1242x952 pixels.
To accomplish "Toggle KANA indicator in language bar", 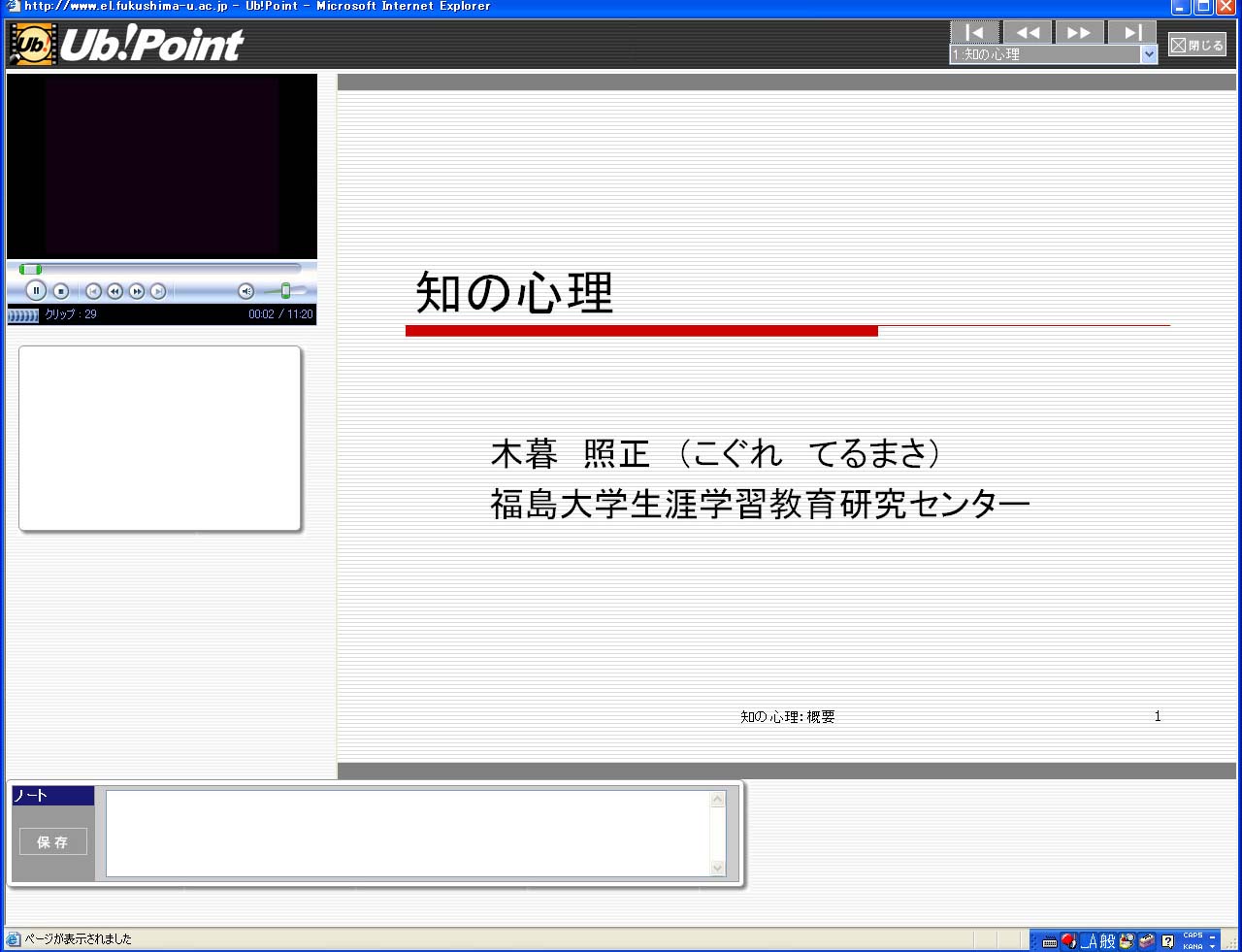I will (x=1193, y=946).
